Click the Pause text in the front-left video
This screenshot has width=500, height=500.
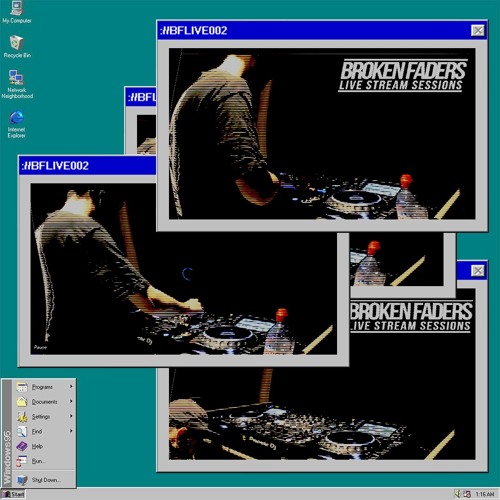[40, 347]
